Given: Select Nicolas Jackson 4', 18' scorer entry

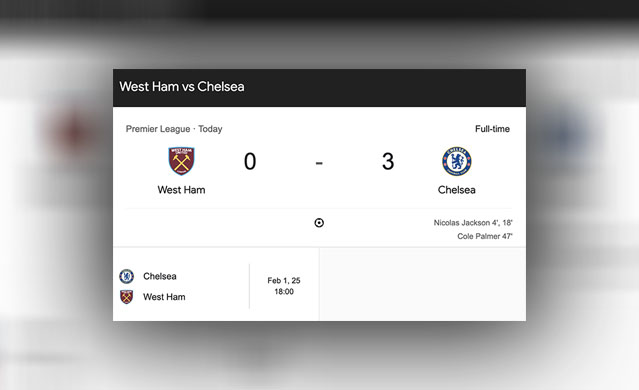Looking at the screenshot, I should click(473, 223).
